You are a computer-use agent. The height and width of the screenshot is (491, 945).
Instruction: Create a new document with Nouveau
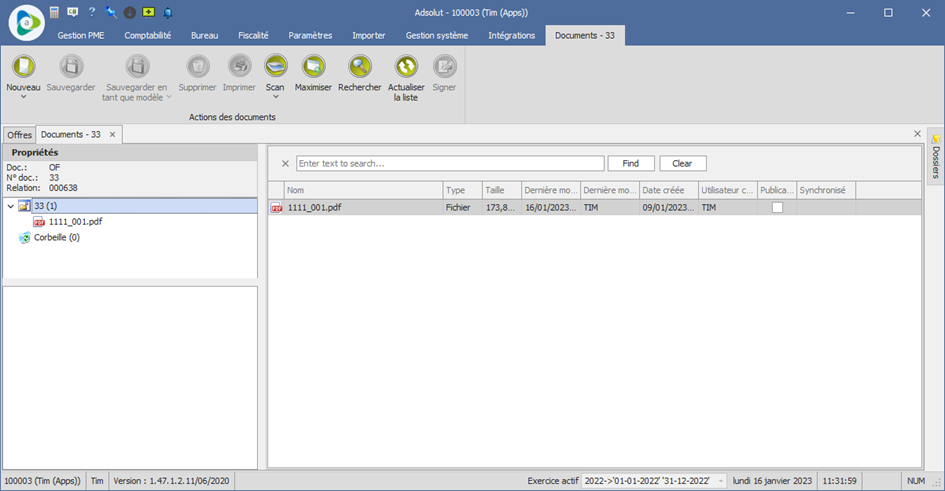(24, 66)
